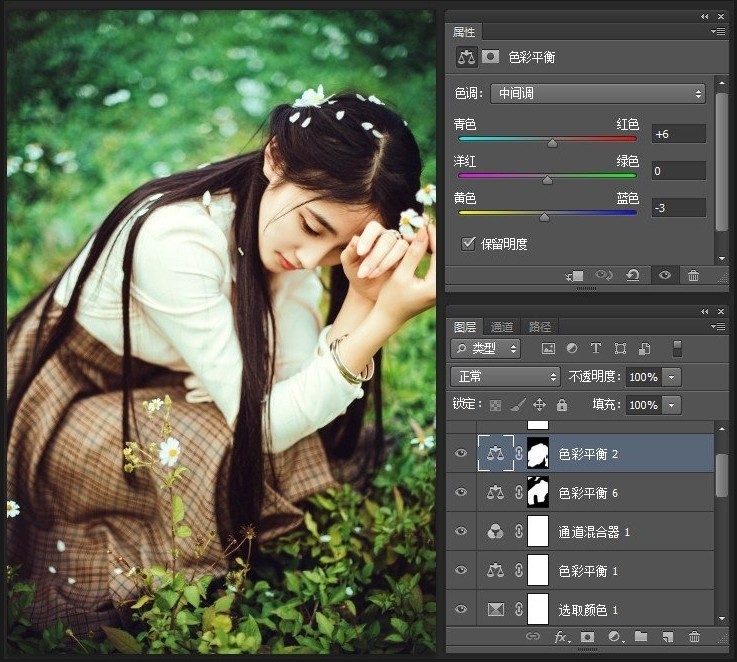Delete this adjustment layer from Properties panel
The height and width of the screenshot is (662, 737).
click(693, 275)
